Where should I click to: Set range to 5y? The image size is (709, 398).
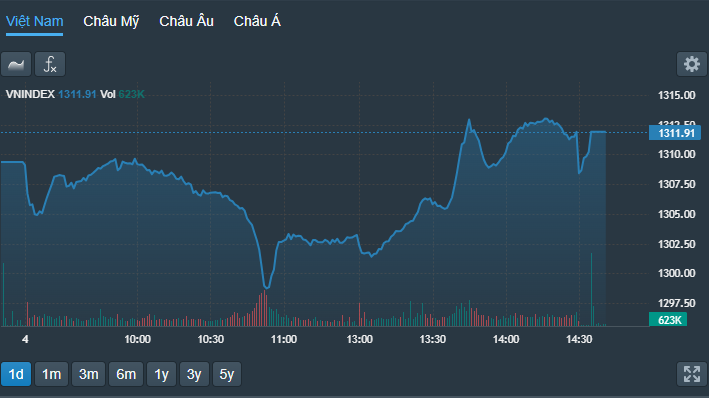point(227,374)
